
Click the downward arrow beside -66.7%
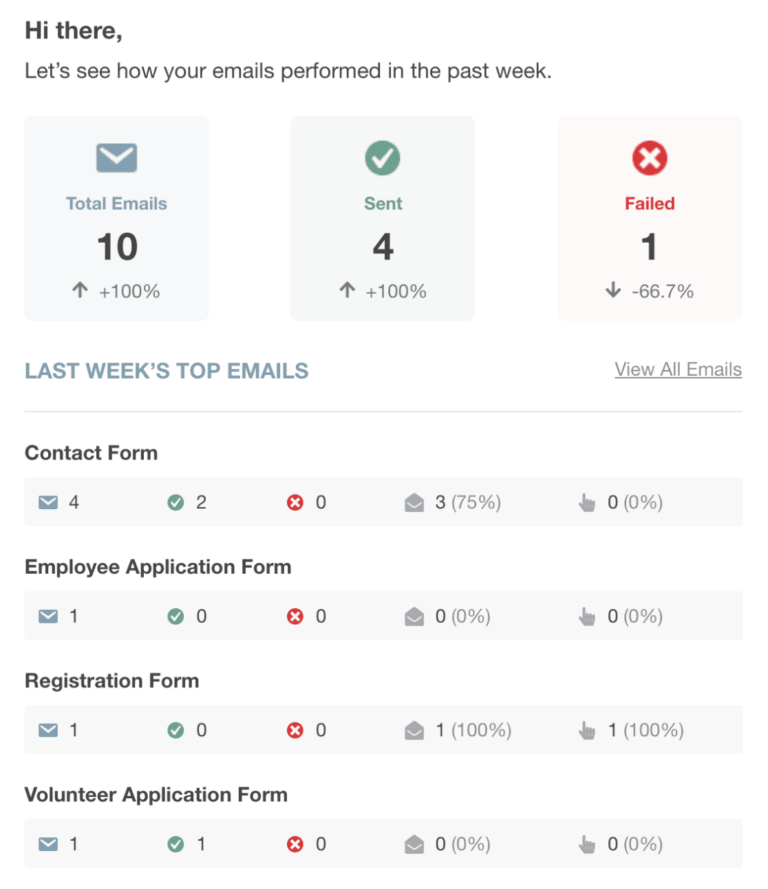click(615, 290)
